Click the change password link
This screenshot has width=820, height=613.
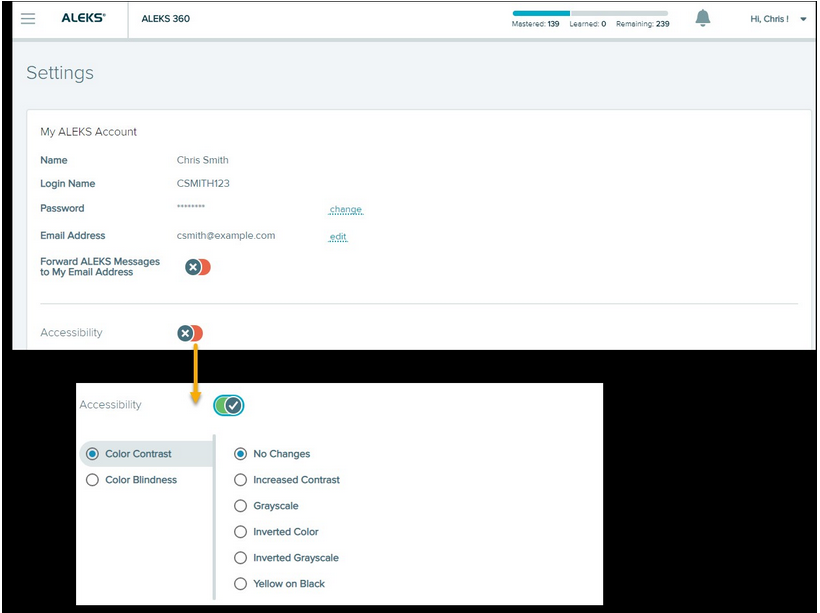click(x=346, y=210)
